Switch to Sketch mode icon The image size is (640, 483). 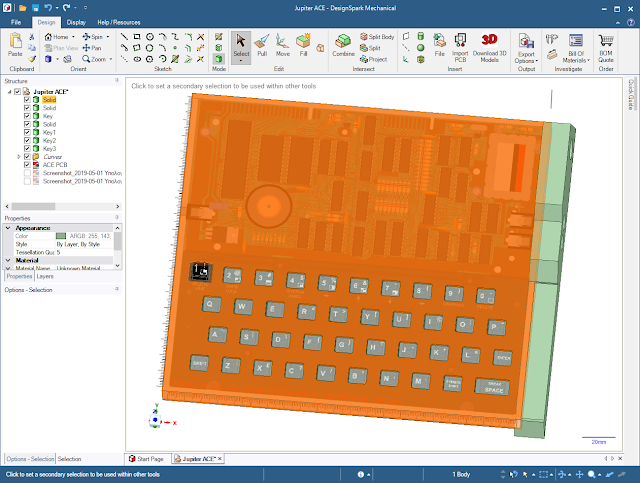click(219, 37)
